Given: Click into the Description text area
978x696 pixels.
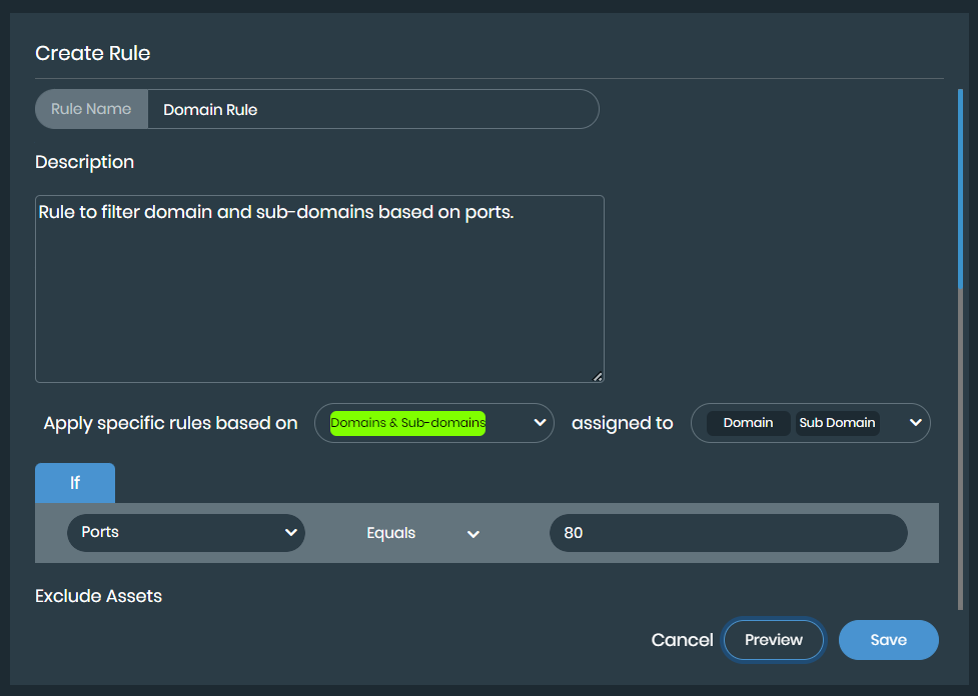Looking at the screenshot, I should tap(319, 289).
